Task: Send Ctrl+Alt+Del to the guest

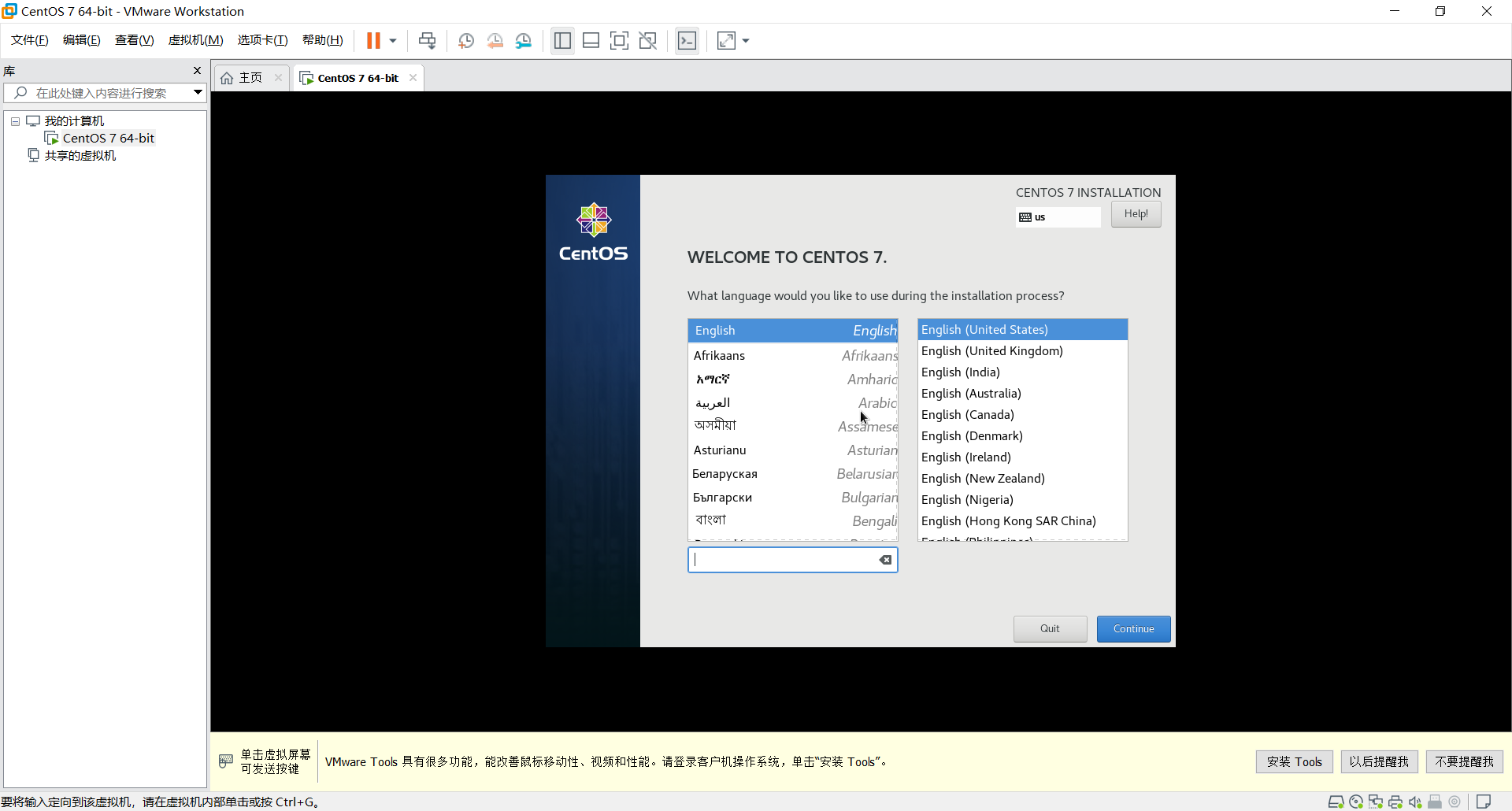Action: pyautogui.click(x=426, y=40)
